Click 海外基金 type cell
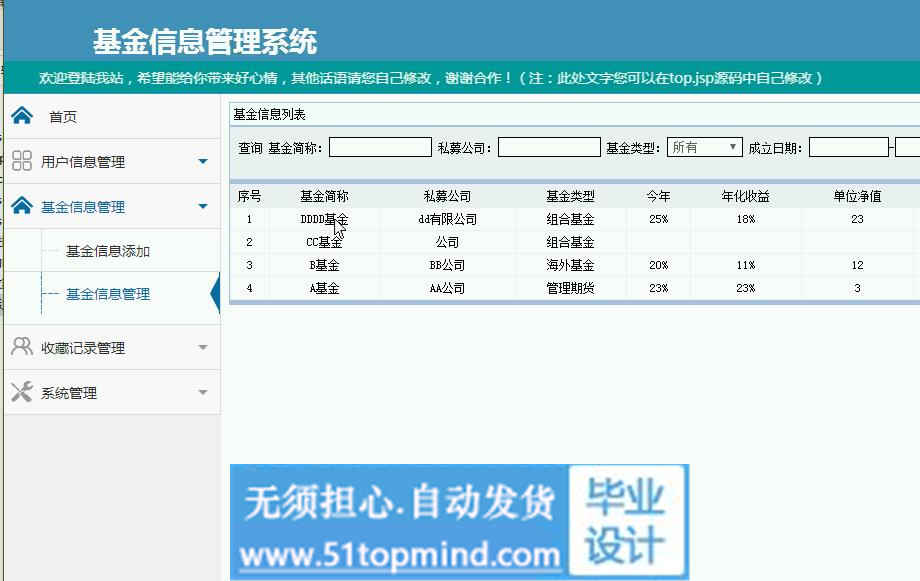Viewport: 920px width, 581px height. tap(570, 265)
